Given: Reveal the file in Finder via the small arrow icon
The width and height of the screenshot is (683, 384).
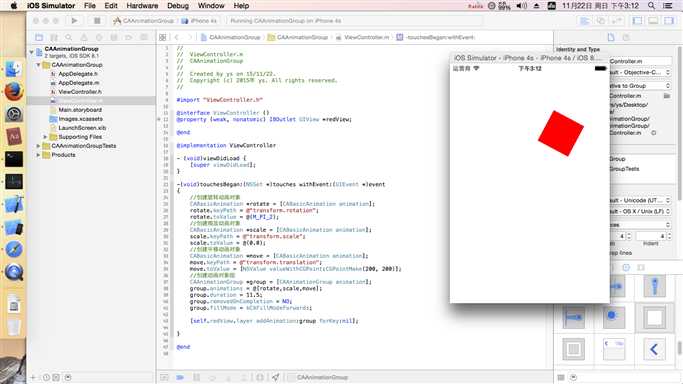Looking at the screenshot, I should pos(654,133).
